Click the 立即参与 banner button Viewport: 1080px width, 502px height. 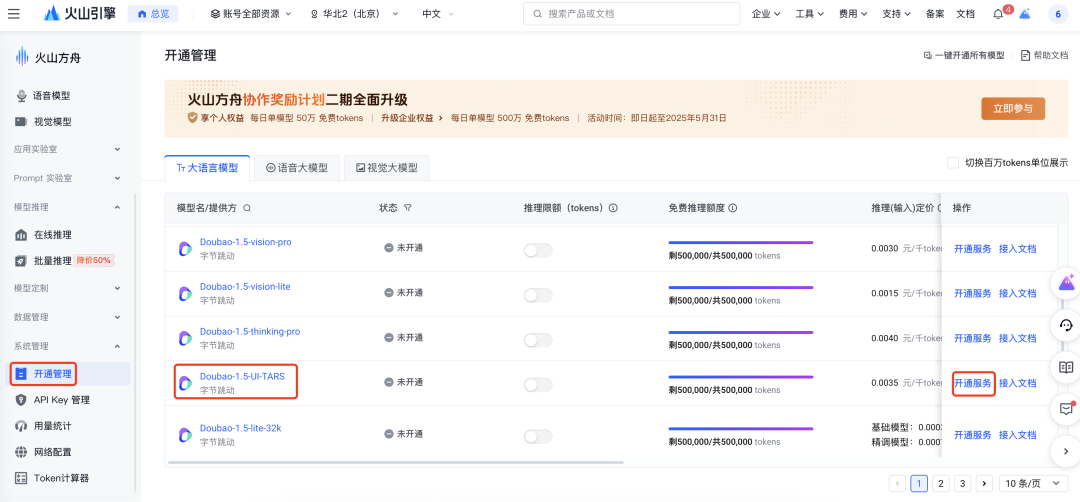[1013, 109]
